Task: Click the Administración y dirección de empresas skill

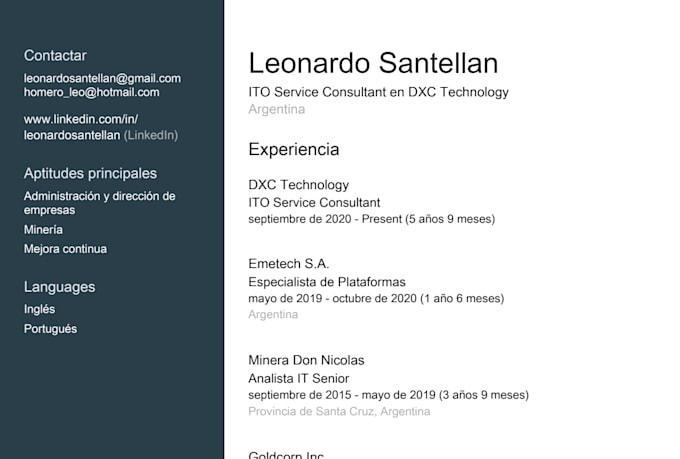Action: point(100,203)
